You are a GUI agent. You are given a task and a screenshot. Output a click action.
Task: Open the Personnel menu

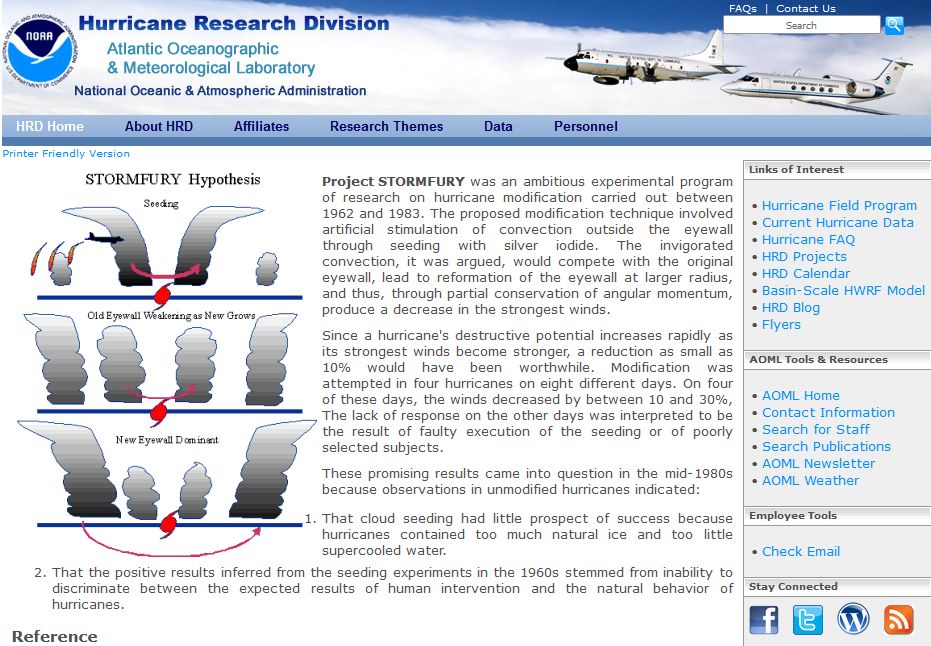pyautogui.click(x=586, y=126)
